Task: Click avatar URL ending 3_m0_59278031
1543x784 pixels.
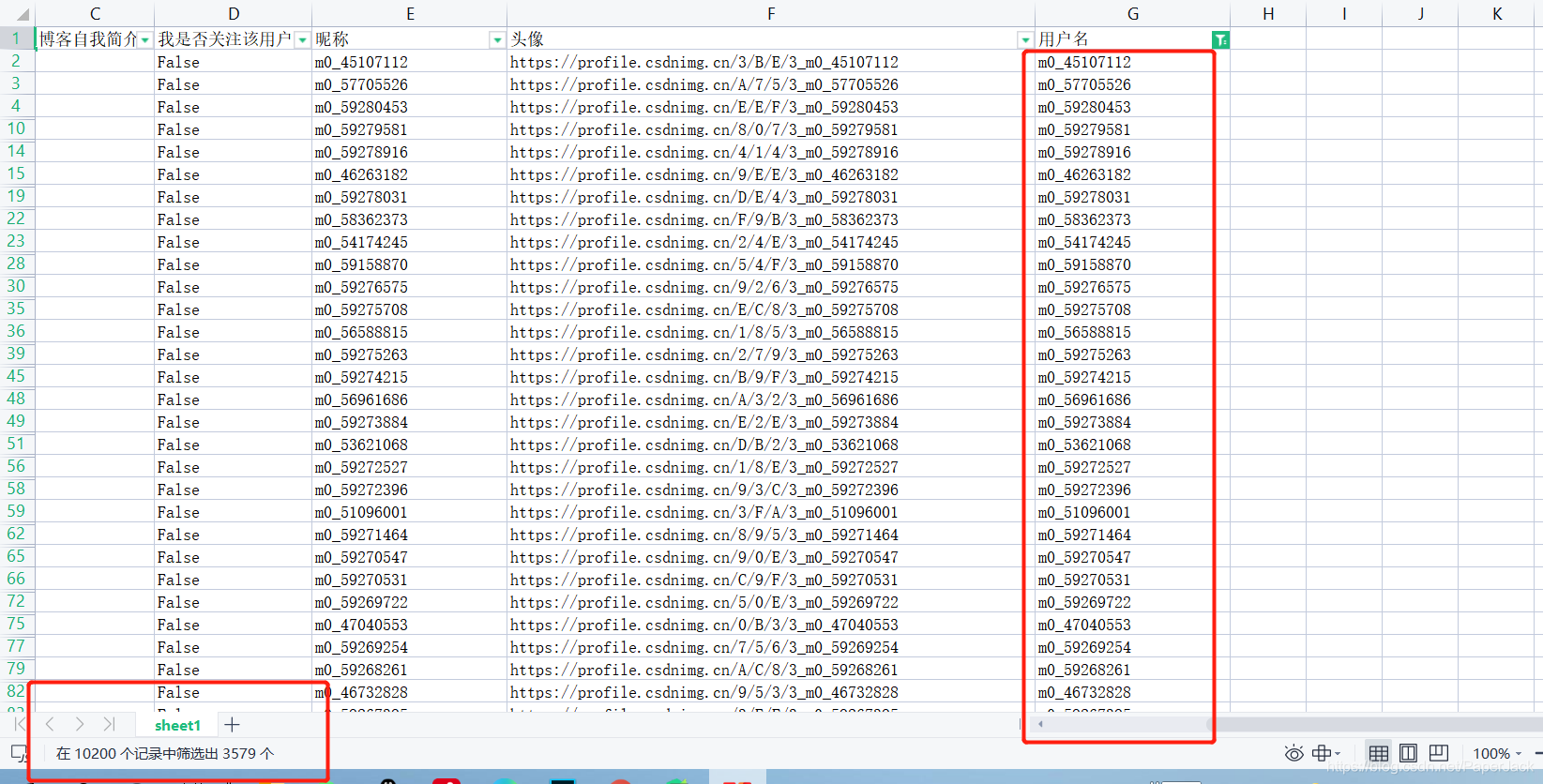Action: coord(770,197)
